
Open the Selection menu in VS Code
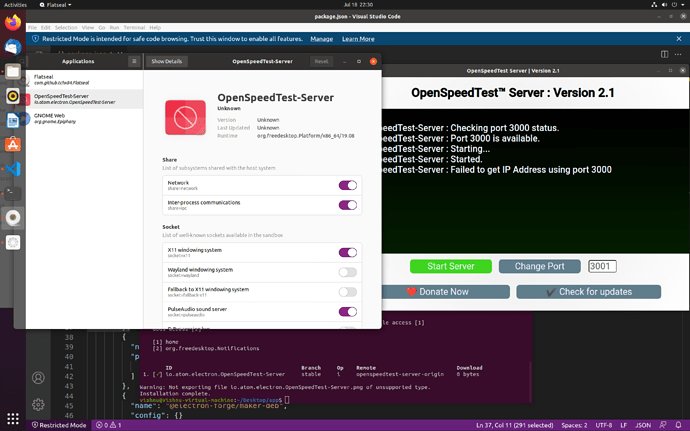tap(66, 27)
